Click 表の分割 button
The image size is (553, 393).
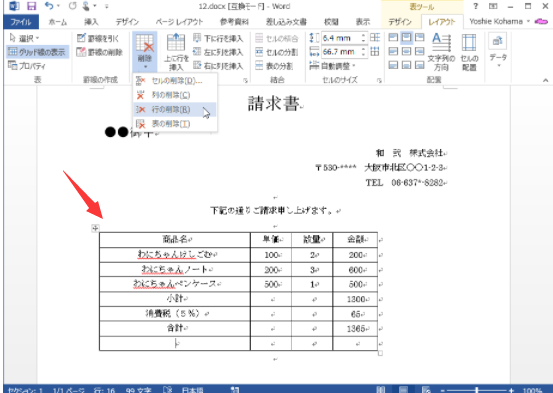(x=275, y=66)
